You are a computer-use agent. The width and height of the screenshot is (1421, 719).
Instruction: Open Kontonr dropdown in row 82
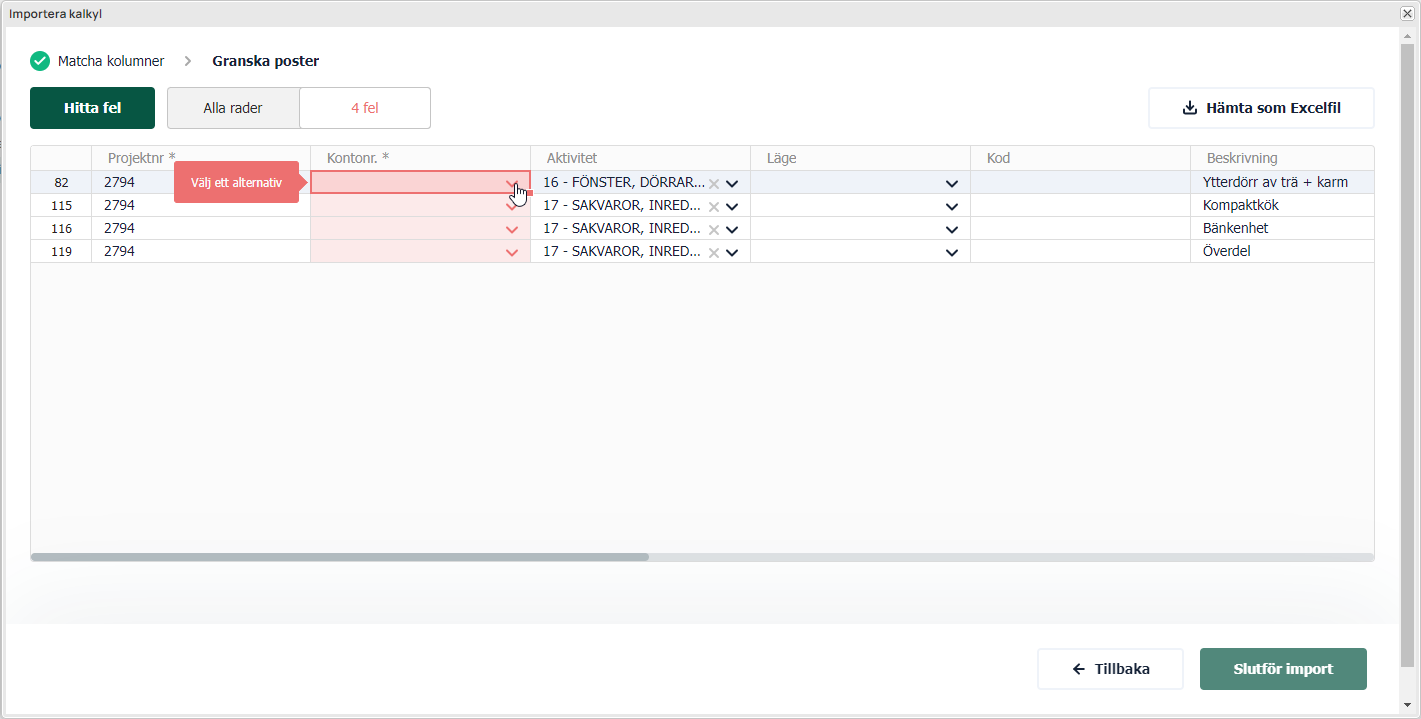click(512, 183)
